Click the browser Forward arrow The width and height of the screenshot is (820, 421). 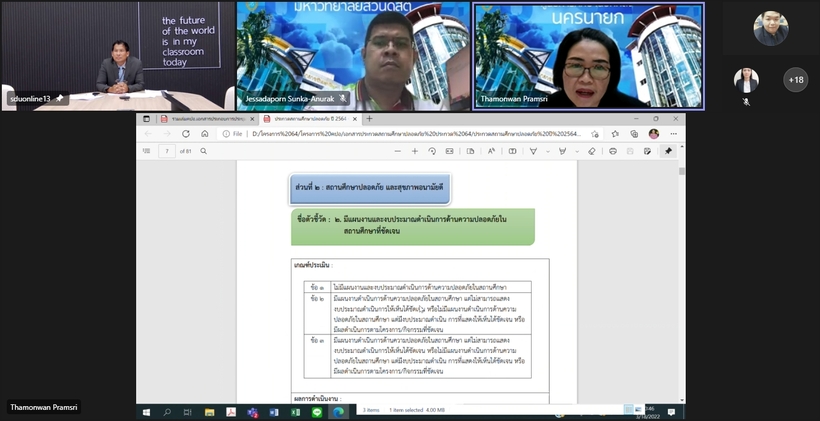click(167, 134)
